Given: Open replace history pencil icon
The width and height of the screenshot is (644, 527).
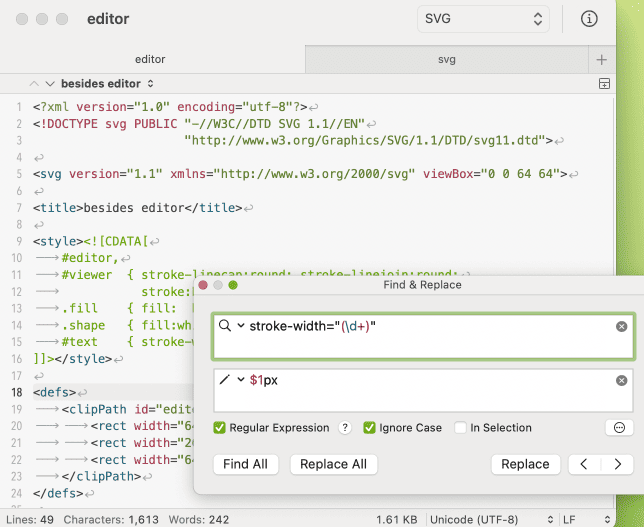Looking at the screenshot, I should (x=225, y=380).
